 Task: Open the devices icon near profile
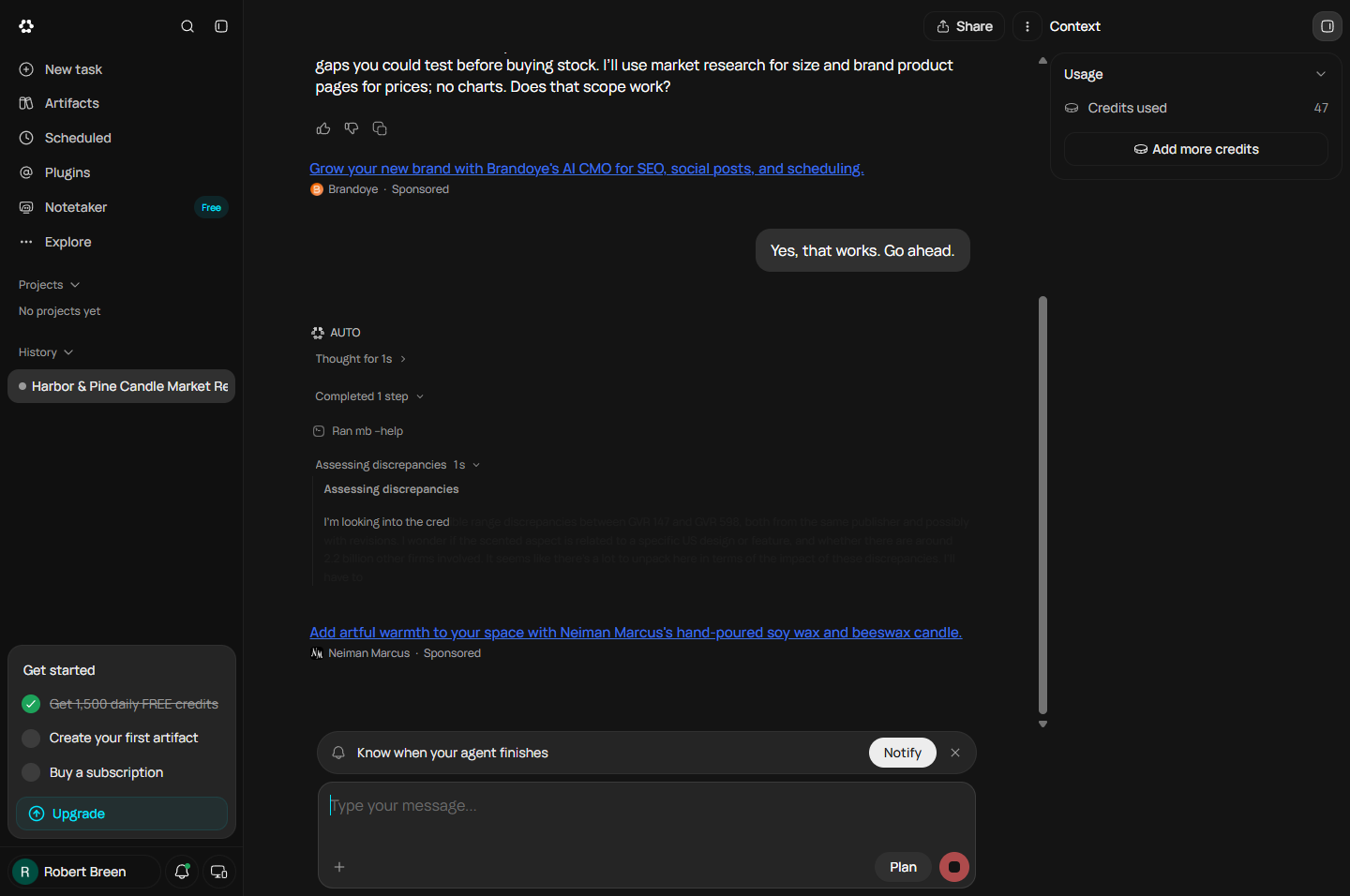pyautogui.click(x=219, y=872)
